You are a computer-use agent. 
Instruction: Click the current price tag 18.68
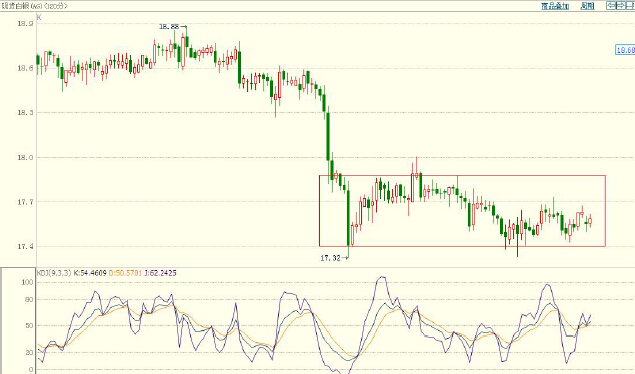click(x=625, y=50)
